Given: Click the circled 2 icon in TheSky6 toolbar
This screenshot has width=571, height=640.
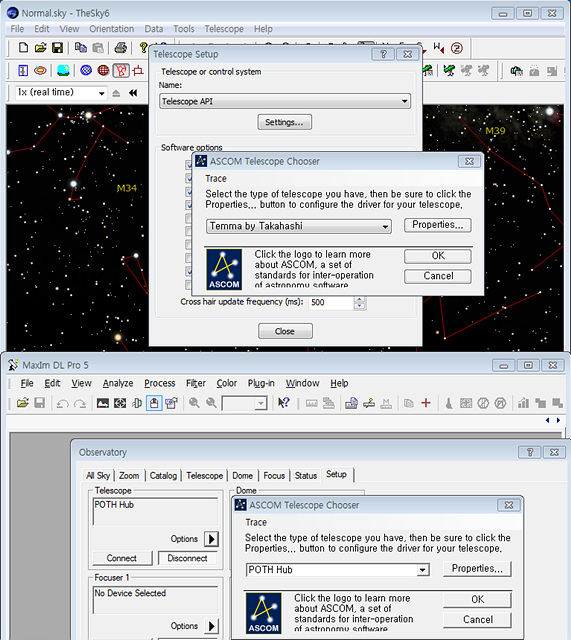Looking at the screenshot, I should [457, 48].
